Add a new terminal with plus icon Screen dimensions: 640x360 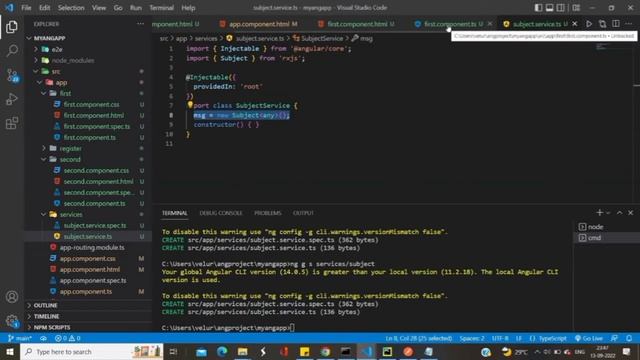(x=599, y=213)
